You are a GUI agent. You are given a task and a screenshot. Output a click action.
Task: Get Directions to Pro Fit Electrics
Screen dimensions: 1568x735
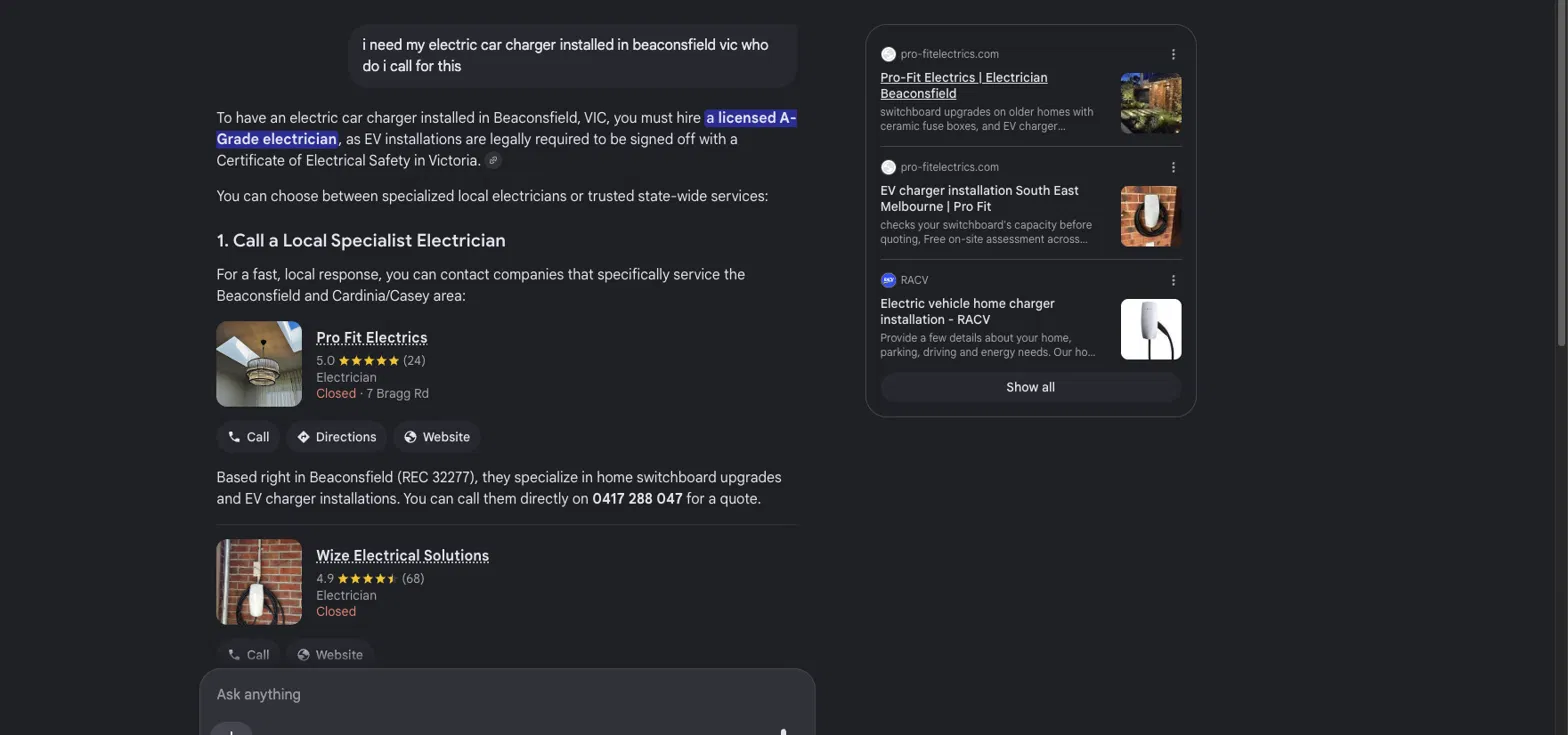tap(336, 437)
